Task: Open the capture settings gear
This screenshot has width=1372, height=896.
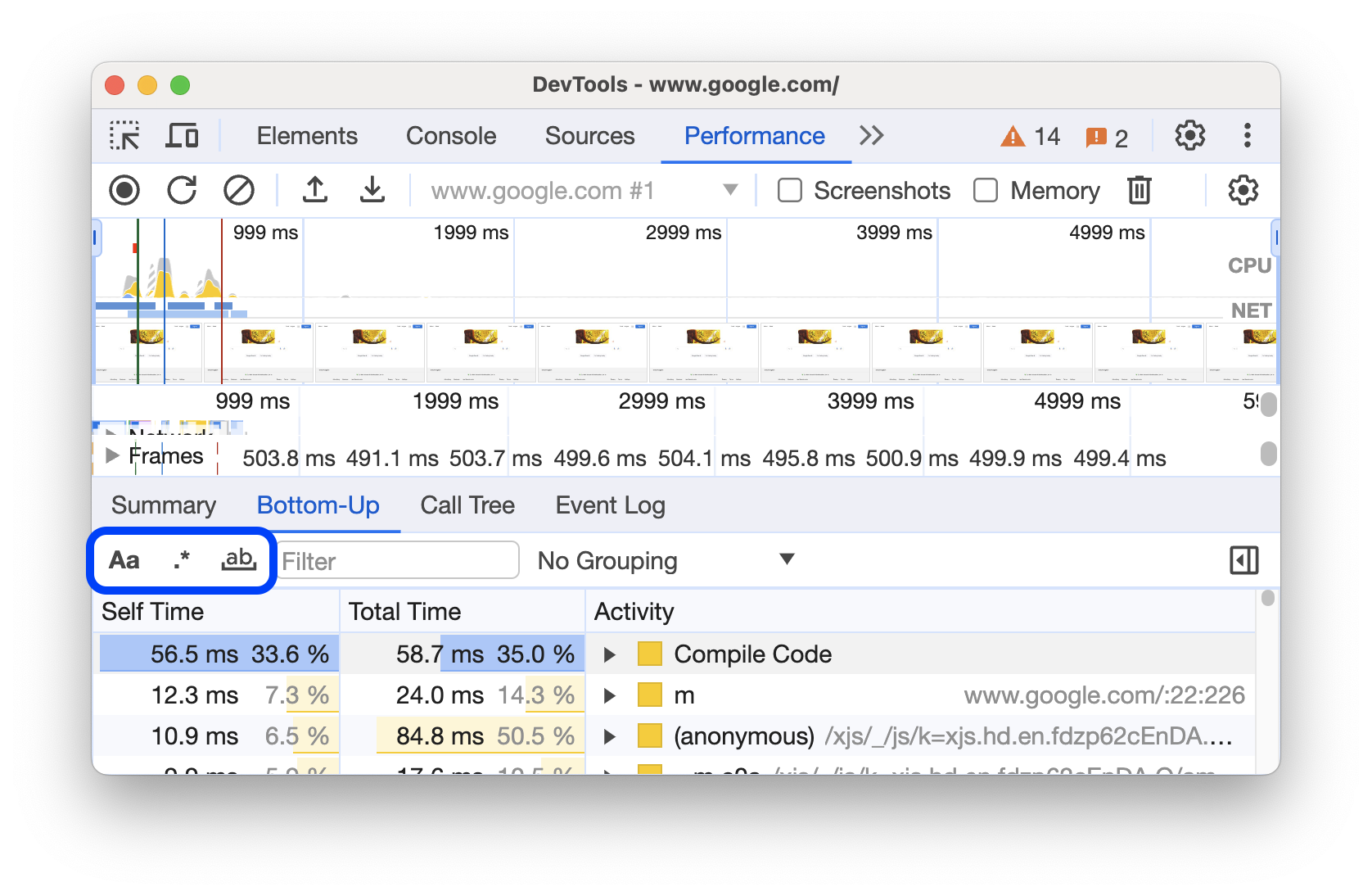Action: [x=1243, y=190]
